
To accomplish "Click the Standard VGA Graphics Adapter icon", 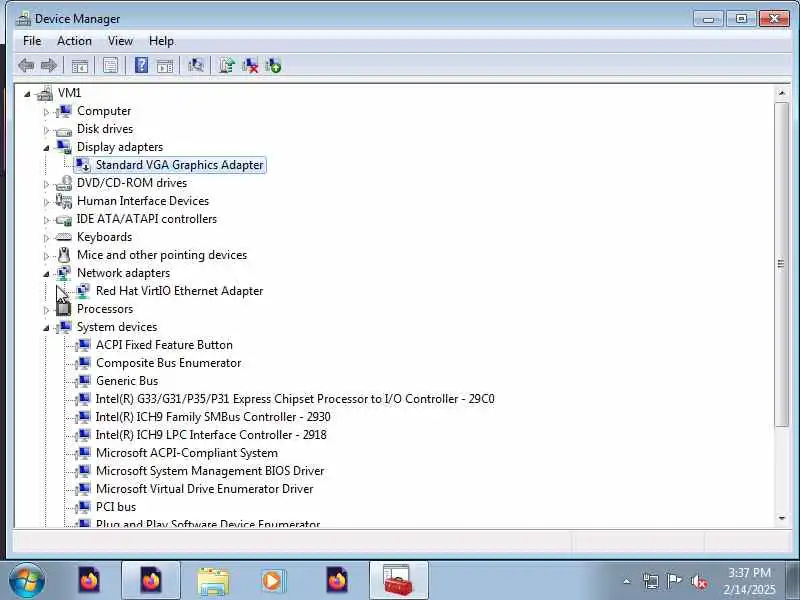I will point(83,165).
